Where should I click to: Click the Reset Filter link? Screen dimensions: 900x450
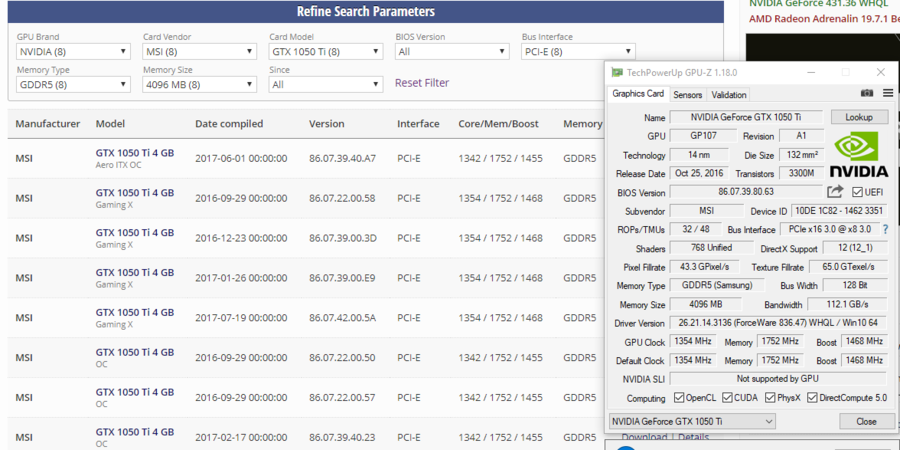click(421, 83)
